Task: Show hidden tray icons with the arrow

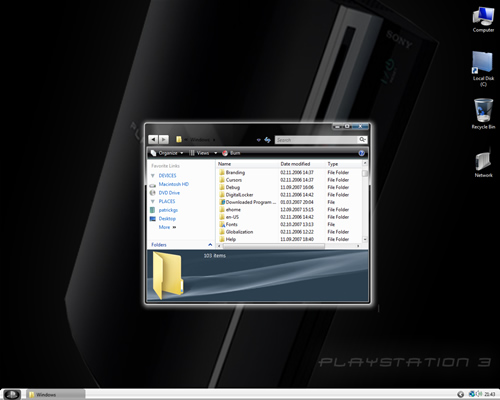Action: tap(460, 395)
